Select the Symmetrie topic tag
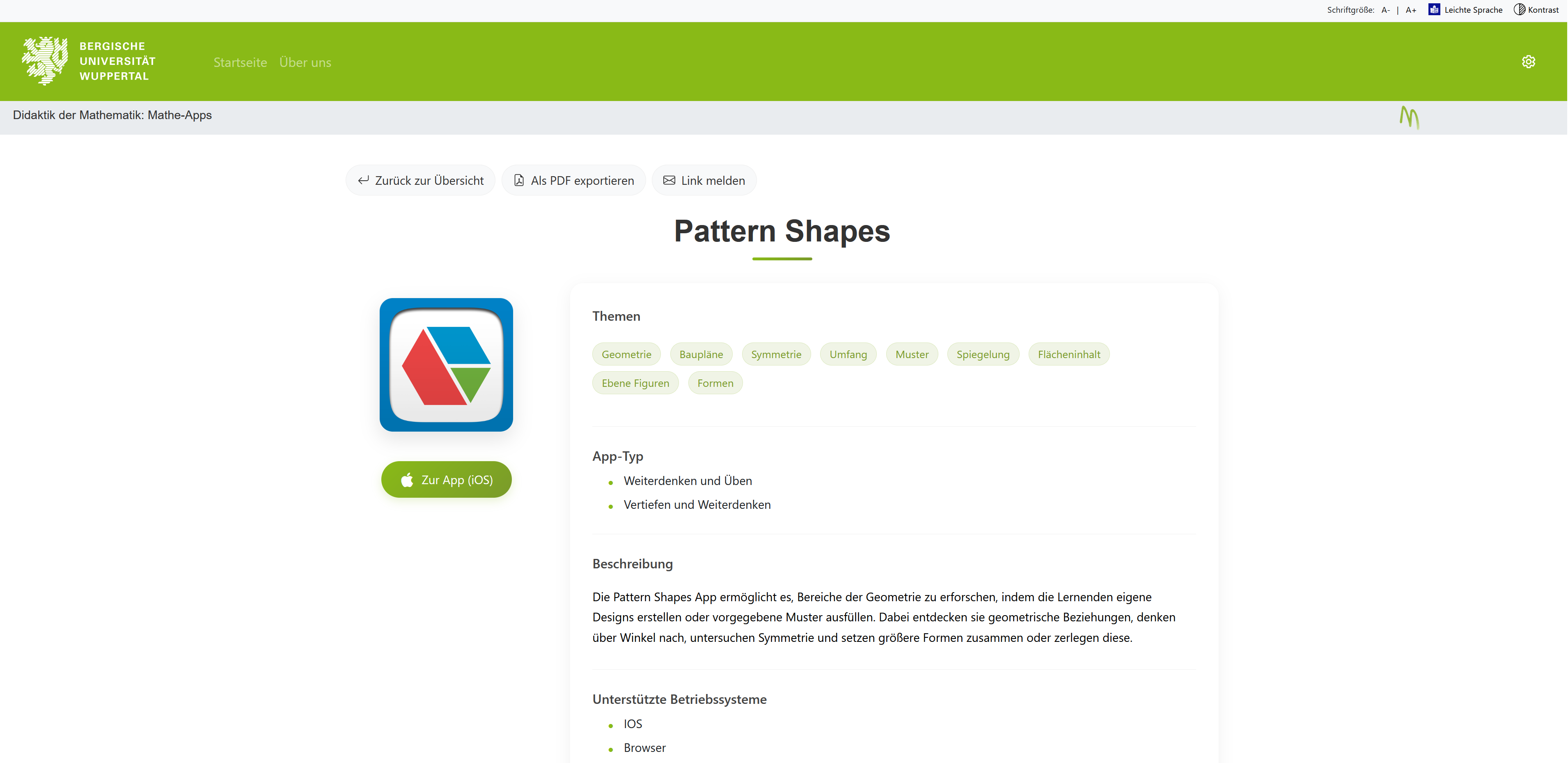 point(775,354)
